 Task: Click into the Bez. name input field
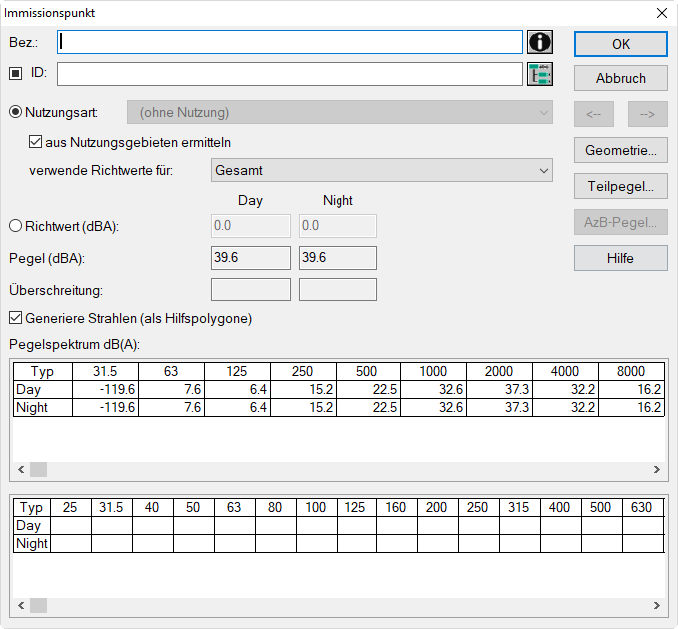(x=290, y=42)
